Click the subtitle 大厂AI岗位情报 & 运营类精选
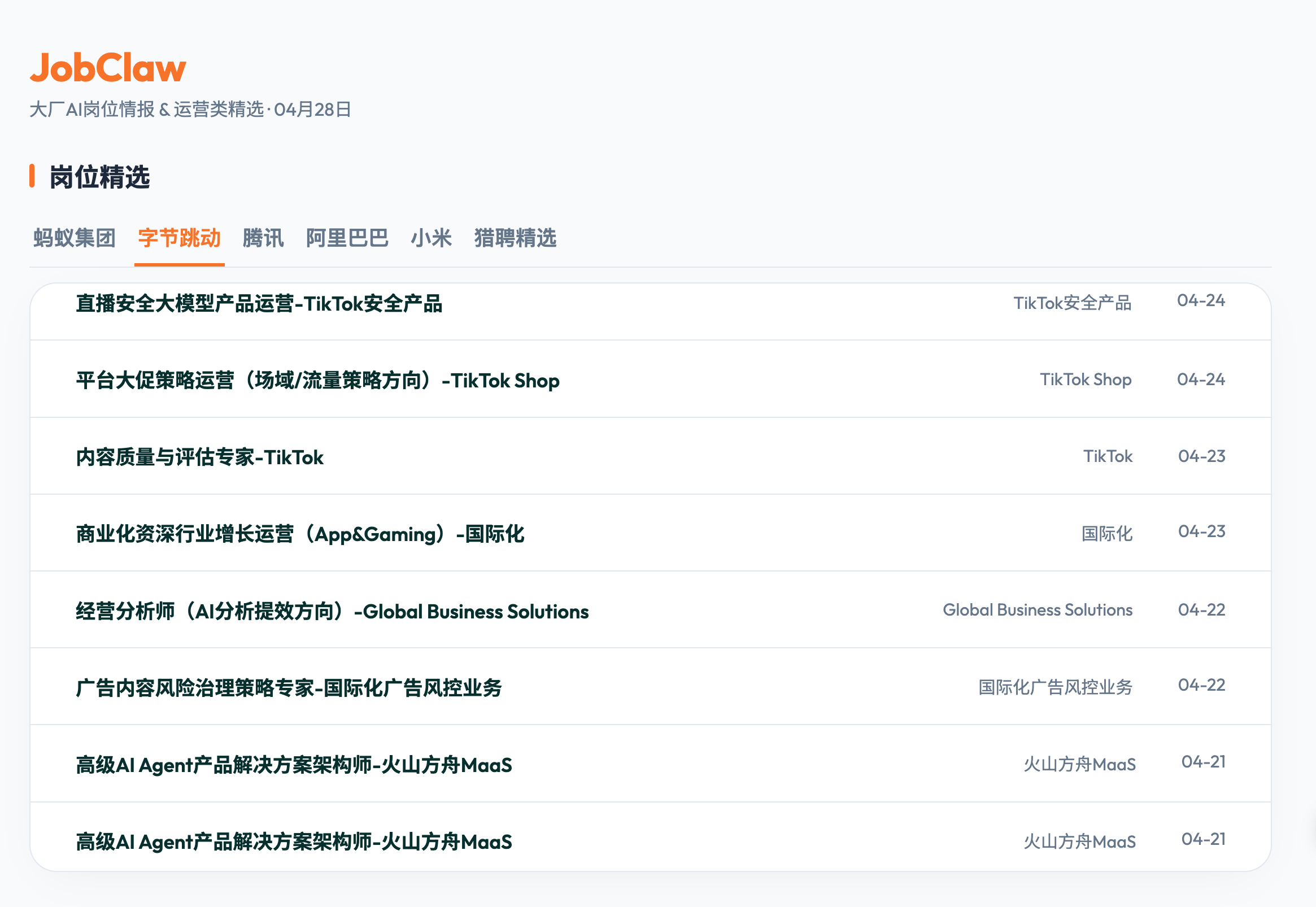1316x907 pixels. [x=147, y=109]
